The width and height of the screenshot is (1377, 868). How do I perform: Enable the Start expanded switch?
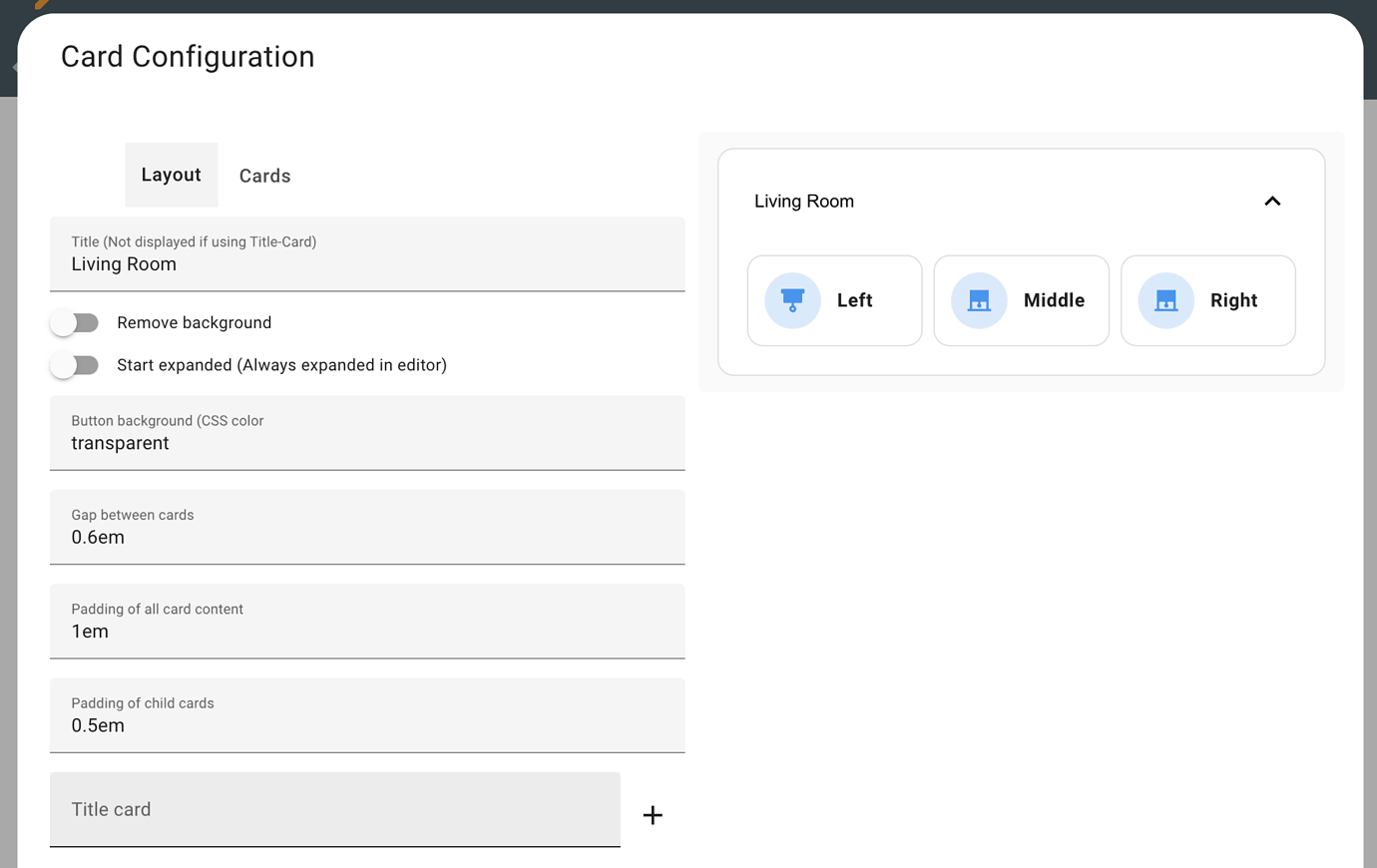(75, 365)
